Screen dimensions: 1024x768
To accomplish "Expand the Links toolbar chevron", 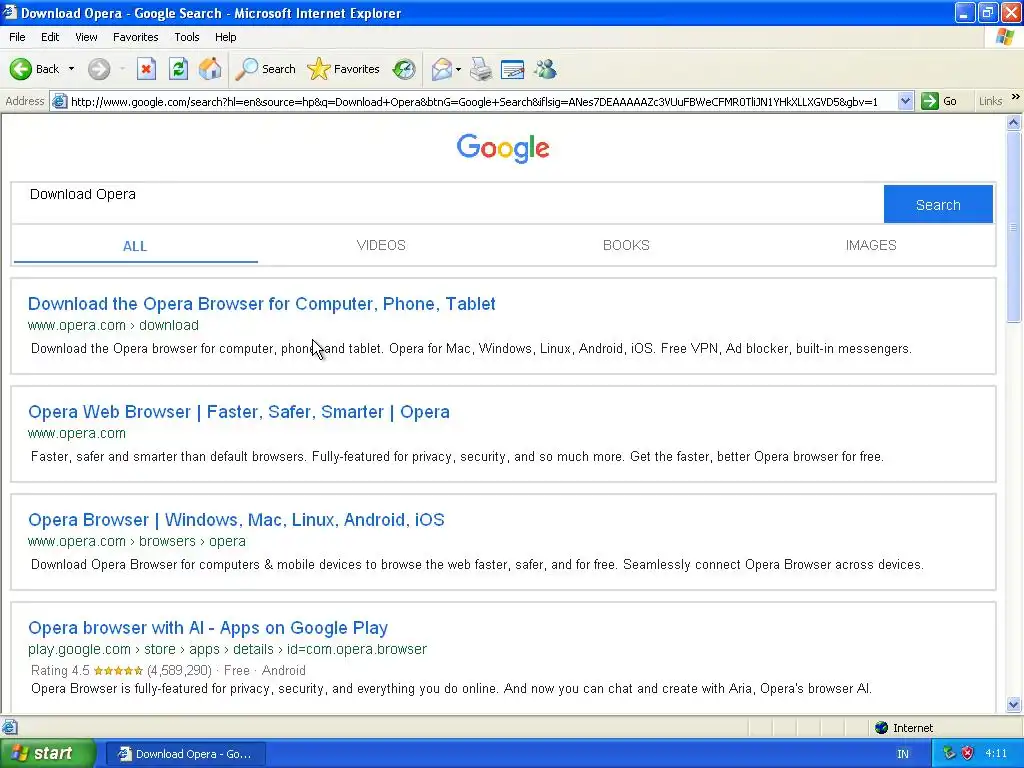I will coord(1016,97).
